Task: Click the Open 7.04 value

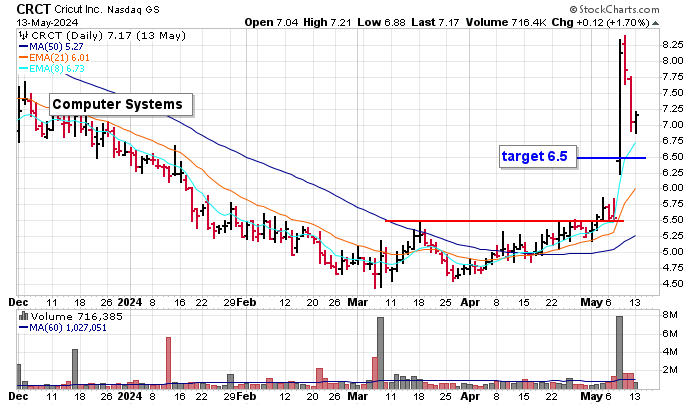Action: pyautogui.click(x=271, y=22)
